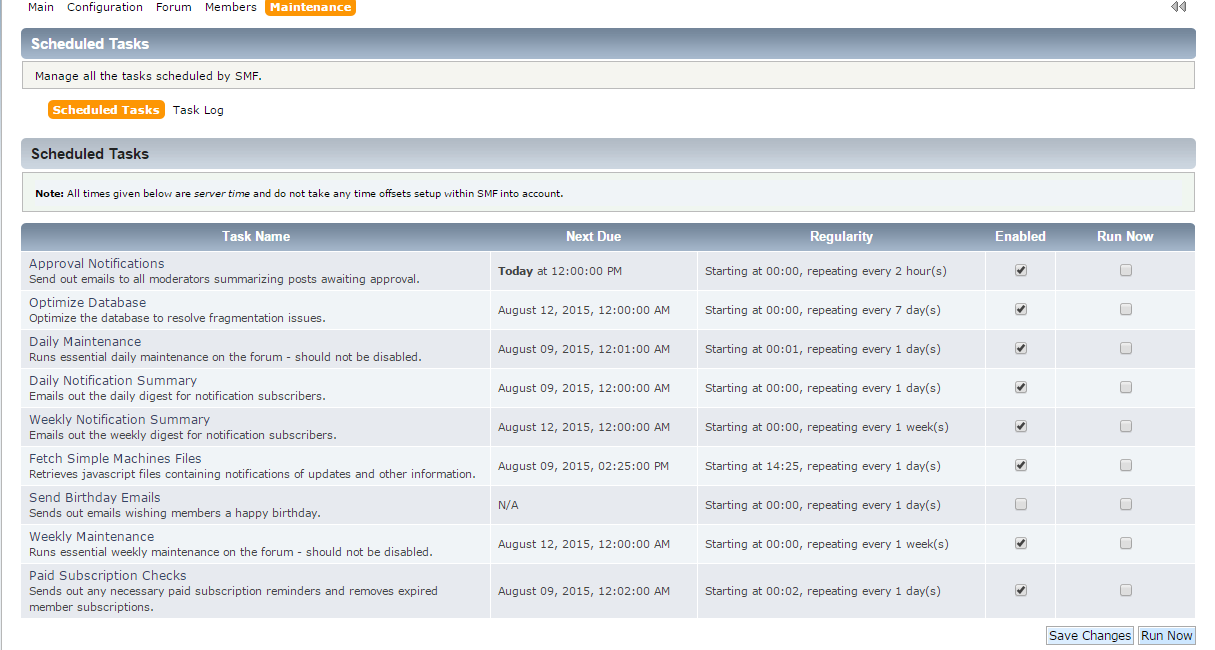The width and height of the screenshot is (1215, 650).
Task: Toggle Enabled checkbox for Fetch Simple Machines Files
Action: pos(1021,465)
